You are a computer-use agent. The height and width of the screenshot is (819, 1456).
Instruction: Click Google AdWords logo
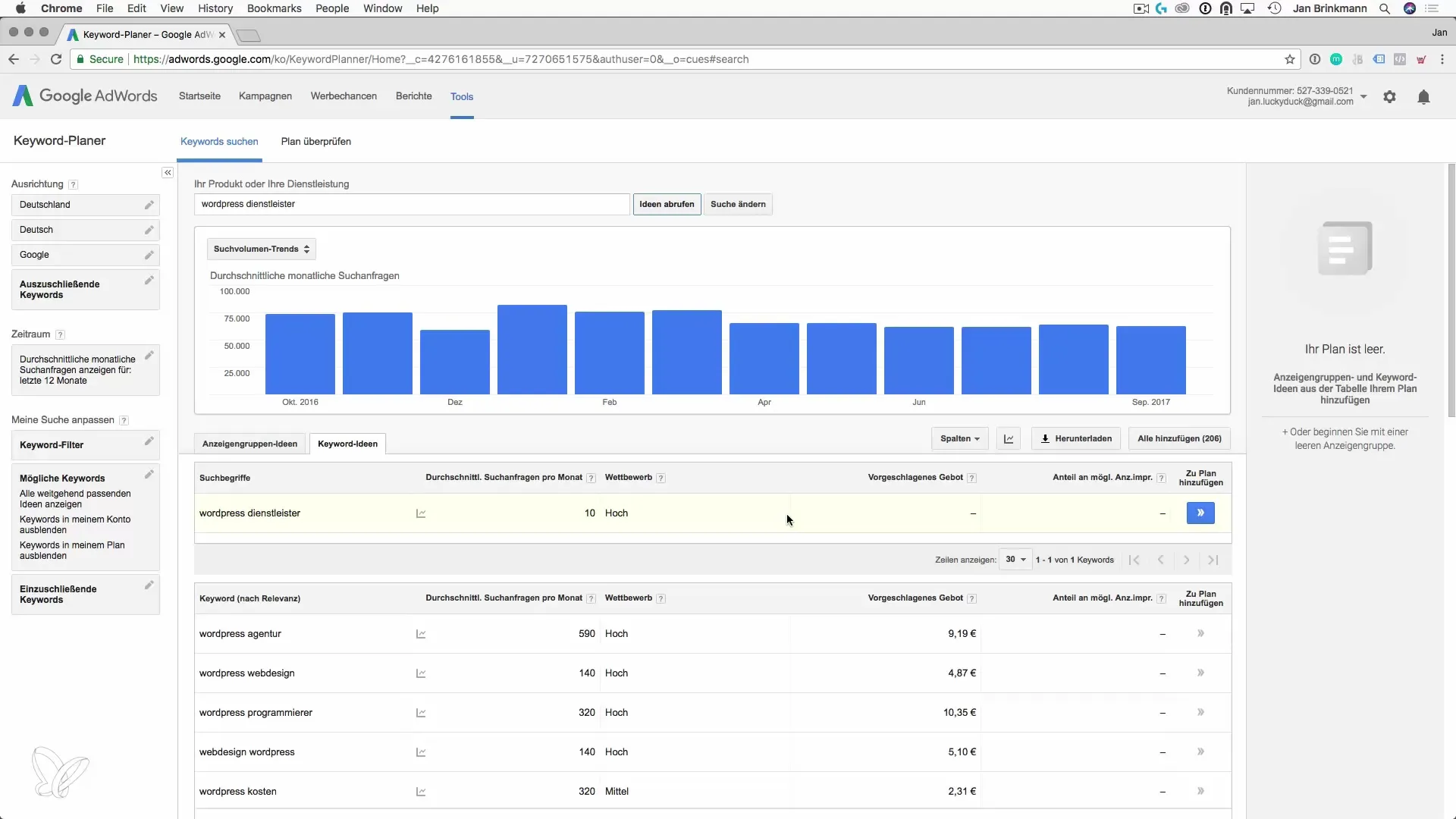[x=85, y=96]
